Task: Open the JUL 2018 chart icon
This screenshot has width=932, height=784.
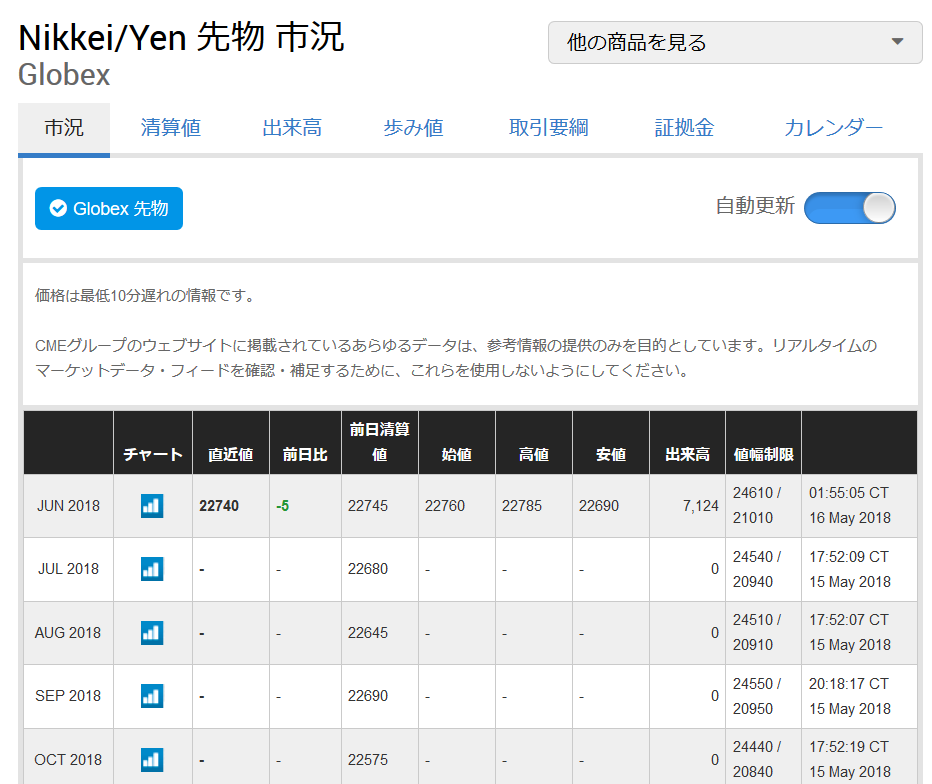Action: [152, 569]
